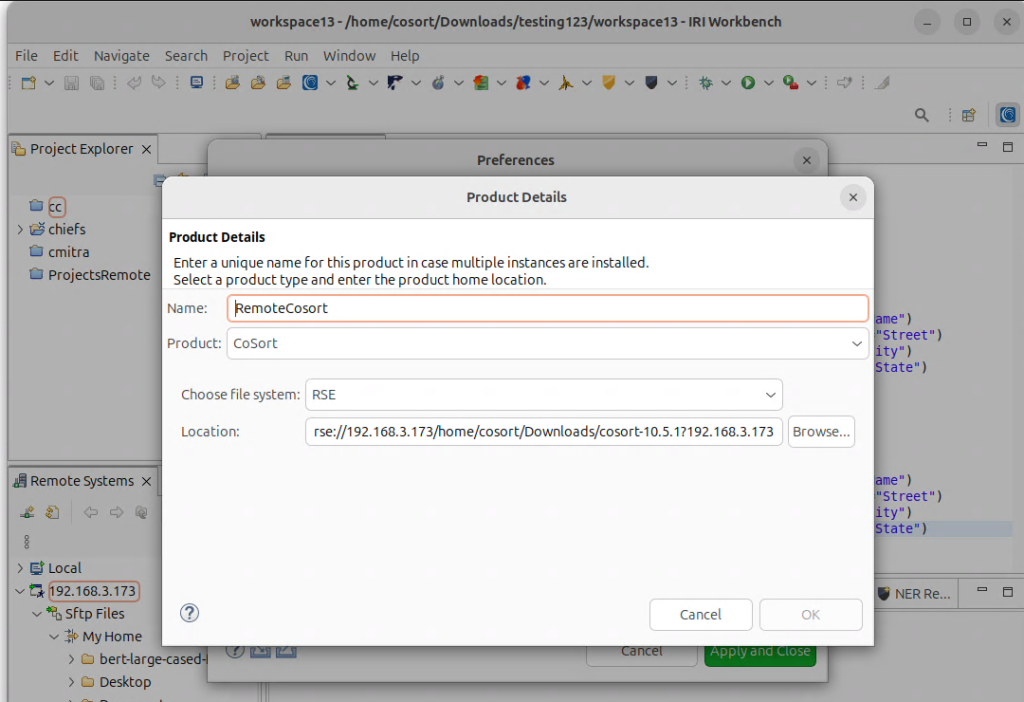Click the Run with toolbox icon
Screen dimensions: 1024x702
pos(791,83)
